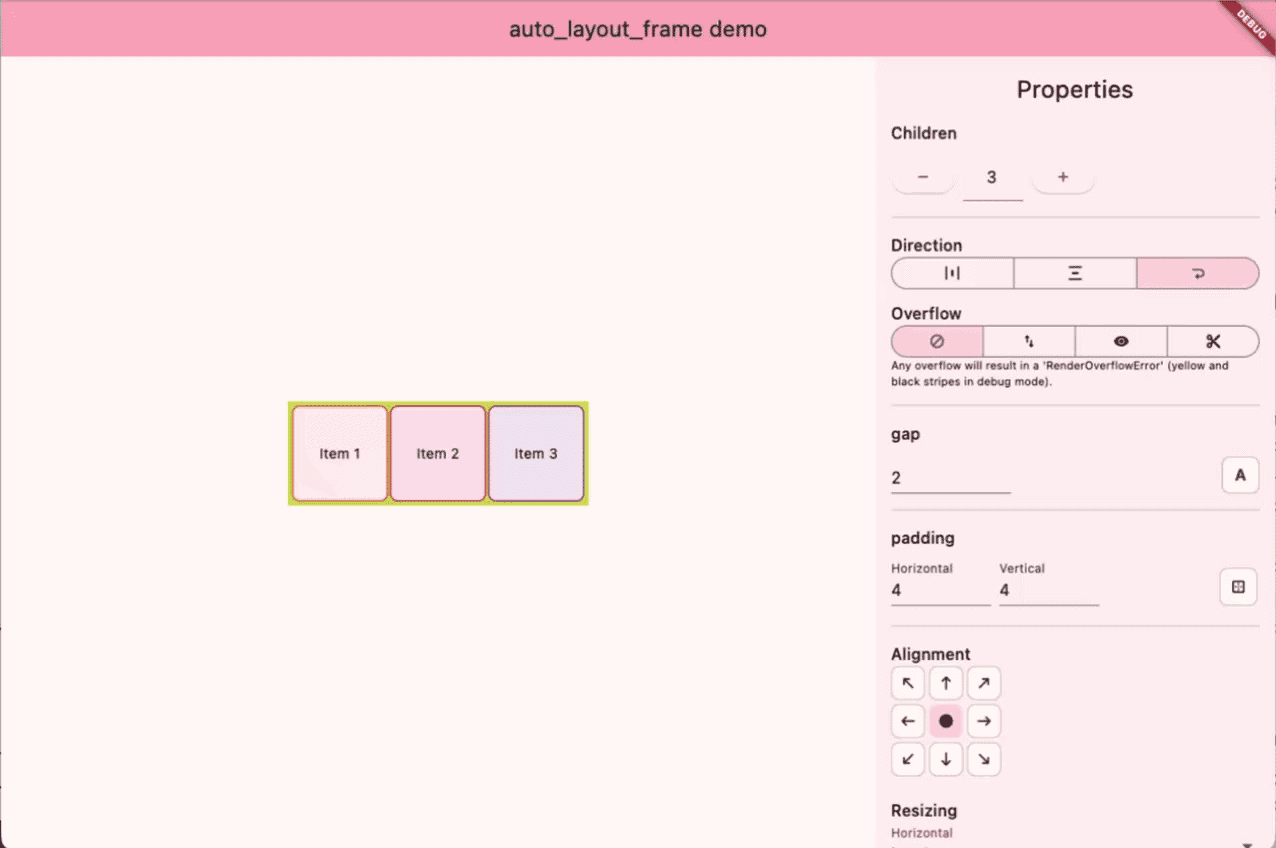Click the gap value input field
Image resolution: width=1276 pixels, height=848 pixels.
pos(950,478)
